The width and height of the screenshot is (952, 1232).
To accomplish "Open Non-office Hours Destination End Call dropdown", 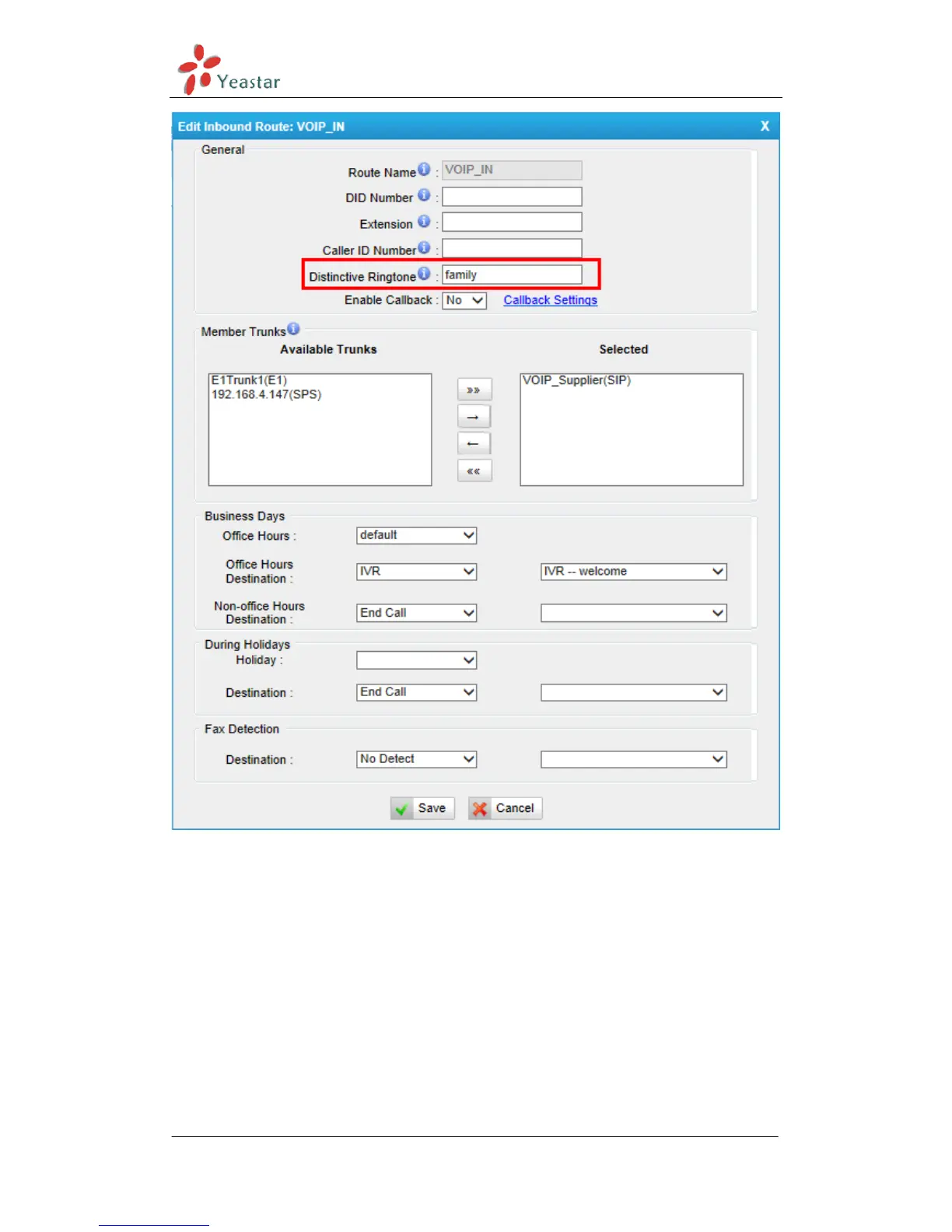I will click(417, 613).
